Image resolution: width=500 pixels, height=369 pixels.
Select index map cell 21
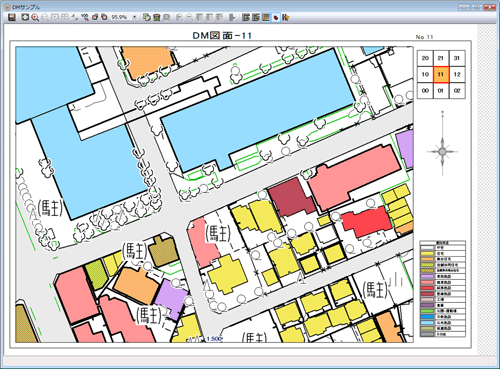point(441,58)
